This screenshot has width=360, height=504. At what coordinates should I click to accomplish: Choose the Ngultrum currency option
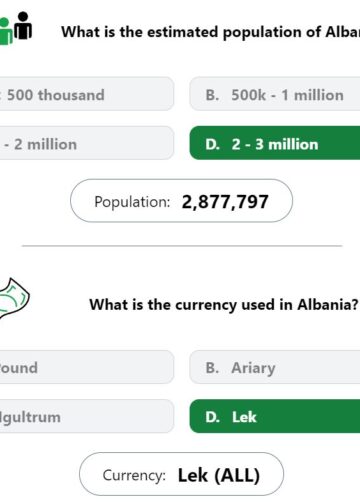coord(87,416)
